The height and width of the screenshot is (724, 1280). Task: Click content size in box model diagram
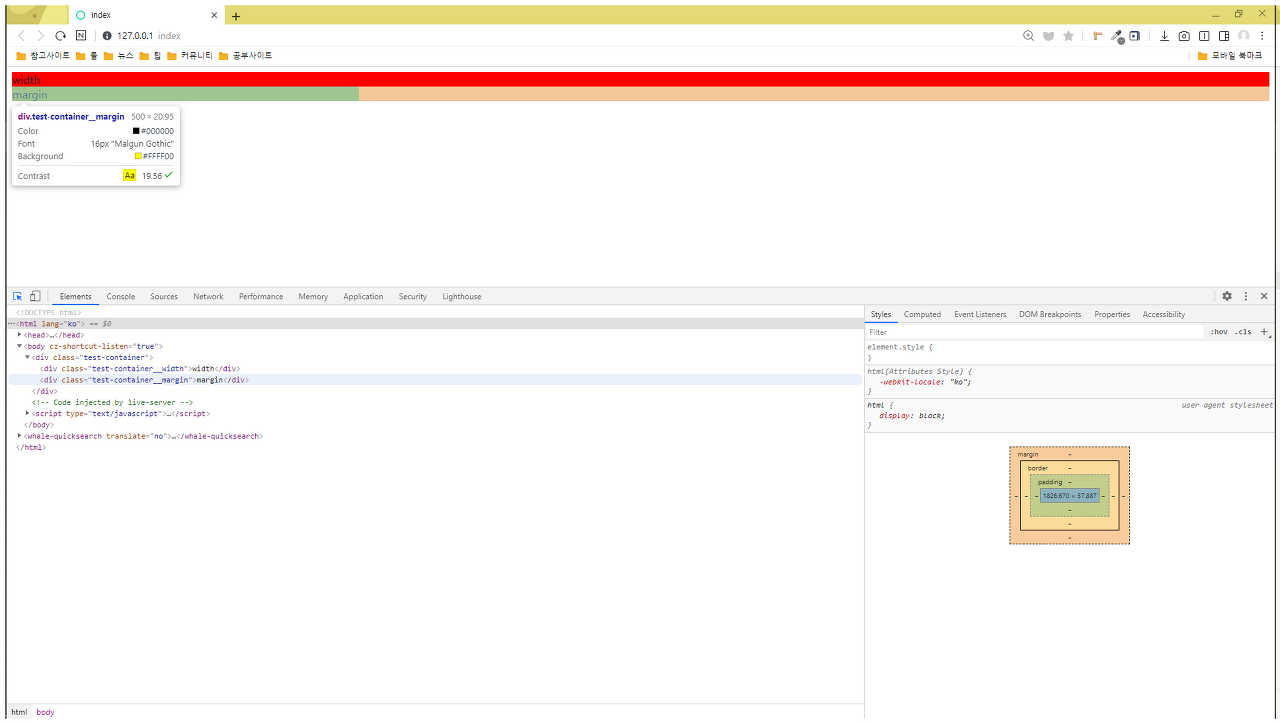click(1070, 495)
